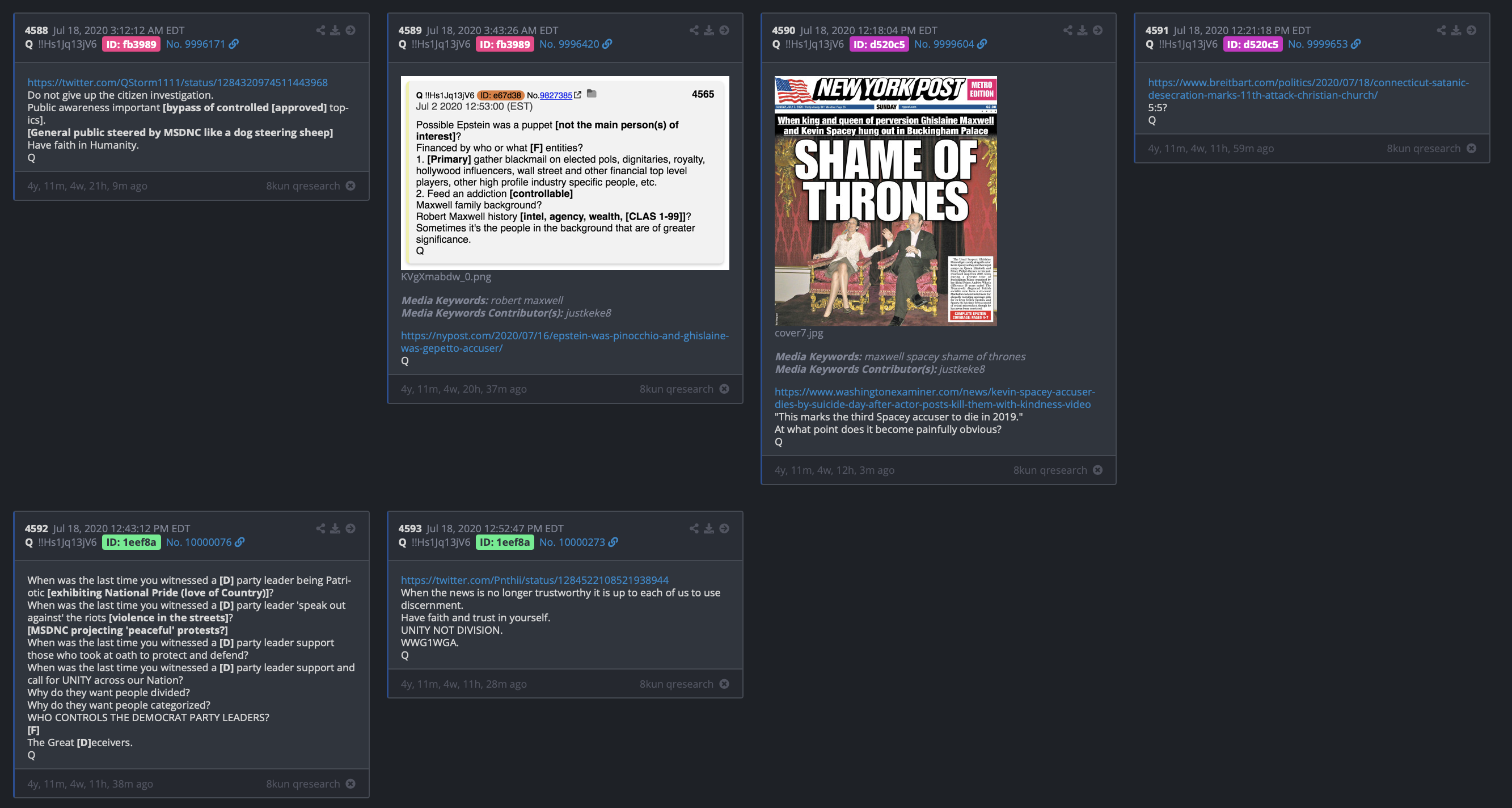Click post number link No. 9996420
Screen dimensions: 1512x808
point(569,44)
